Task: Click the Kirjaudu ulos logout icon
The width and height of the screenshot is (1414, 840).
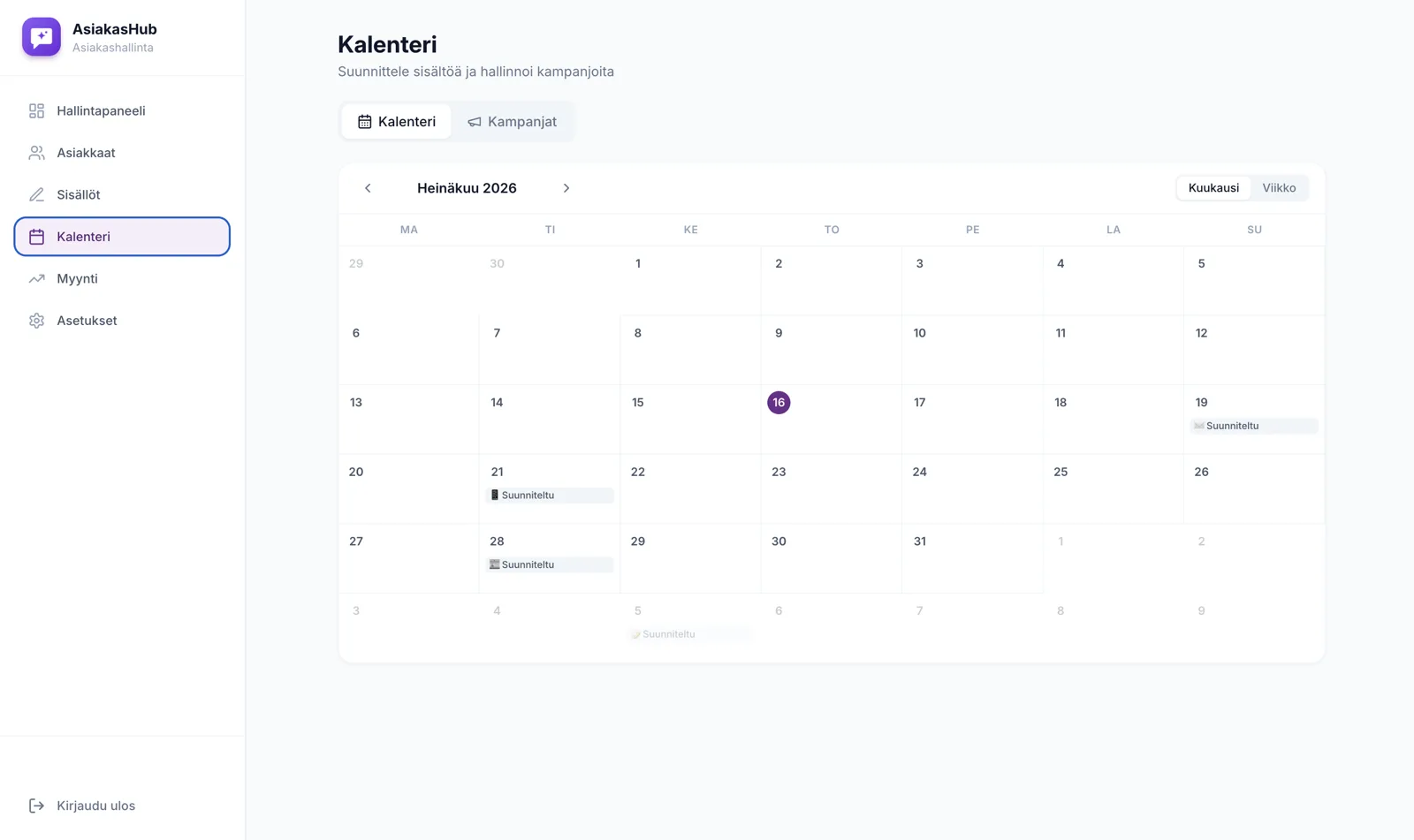Action: (x=36, y=806)
